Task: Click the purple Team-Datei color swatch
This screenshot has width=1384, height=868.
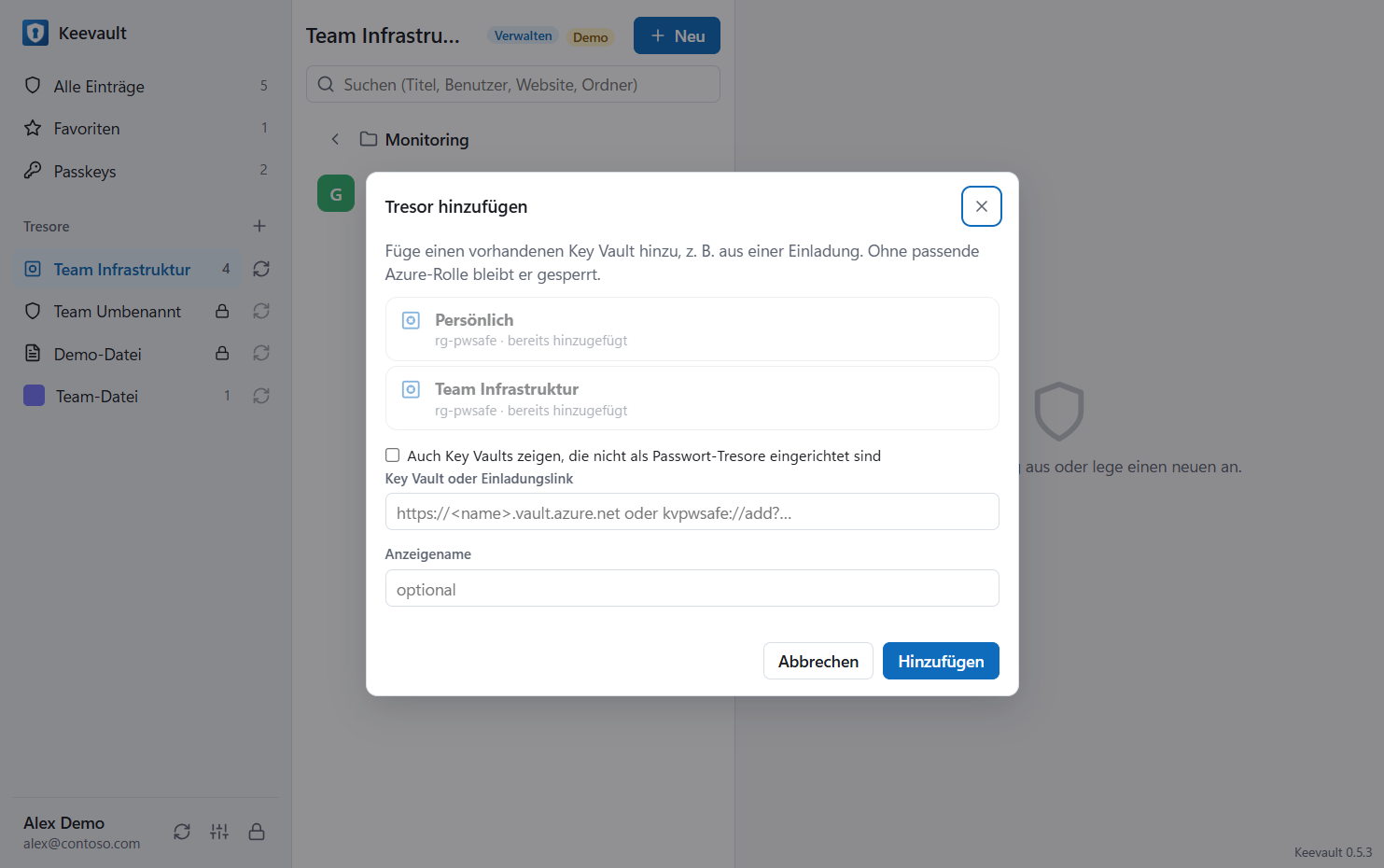Action: pos(34,396)
